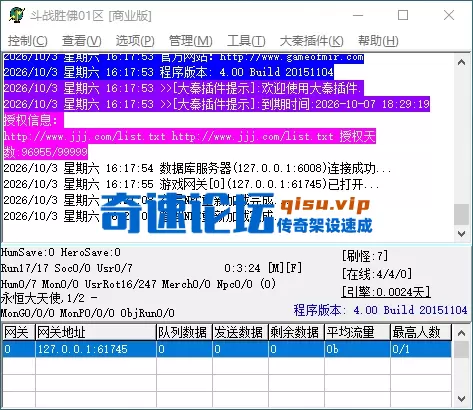473x410 pixels.
Task: Click the 网关地址 column header
Action: point(96,332)
